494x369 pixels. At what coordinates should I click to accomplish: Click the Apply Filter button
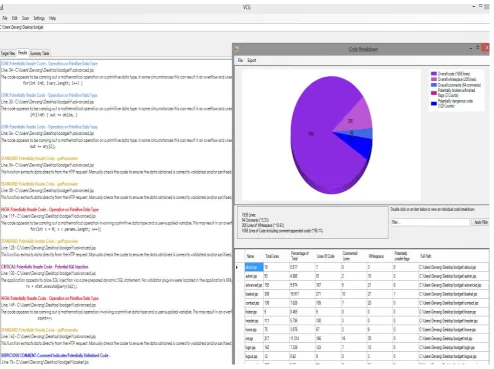(481, 222)
